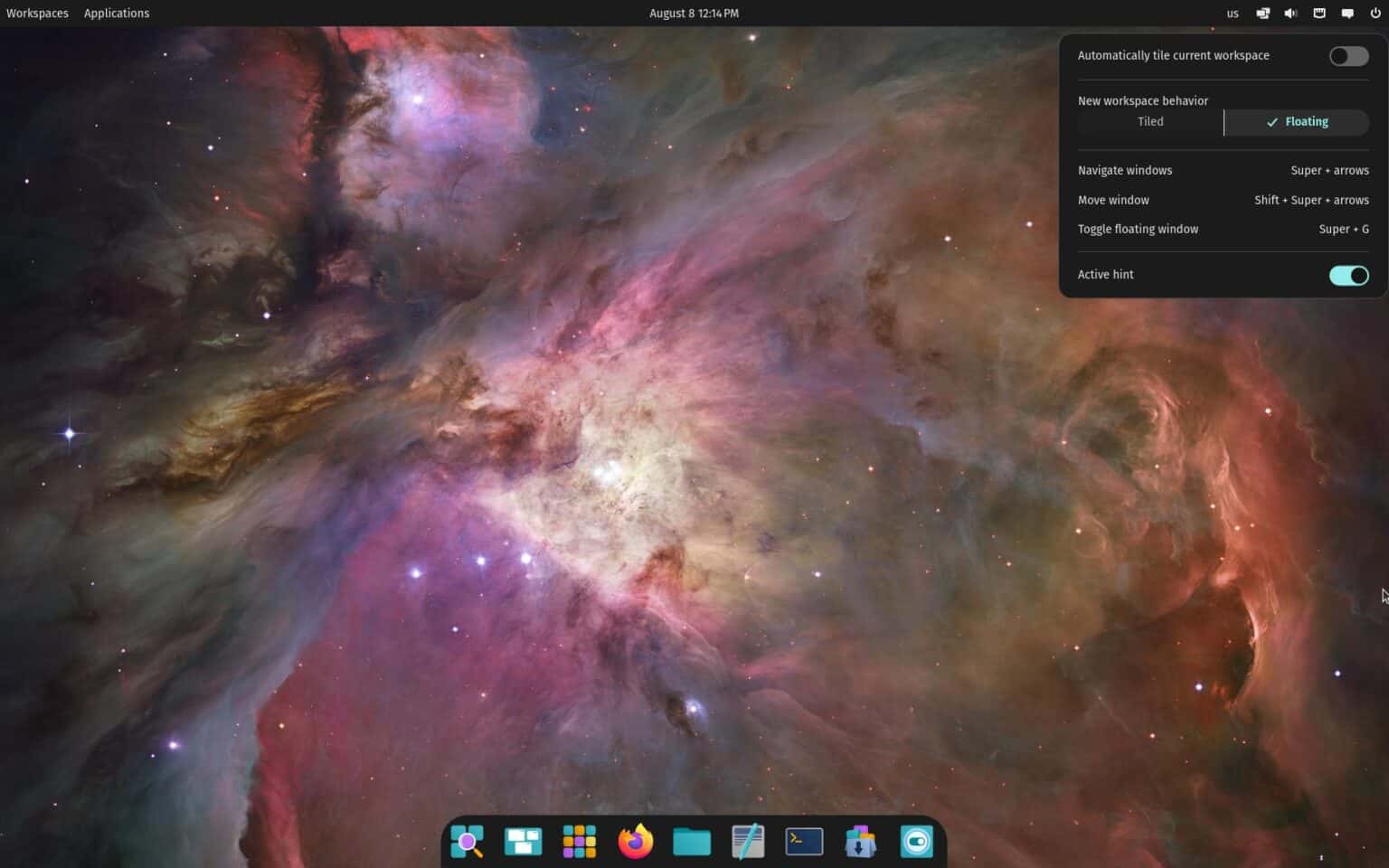Launch the COSMIC Terminal from the dock
Viewport: 1389px width, 868px height.
click(803, 841)
